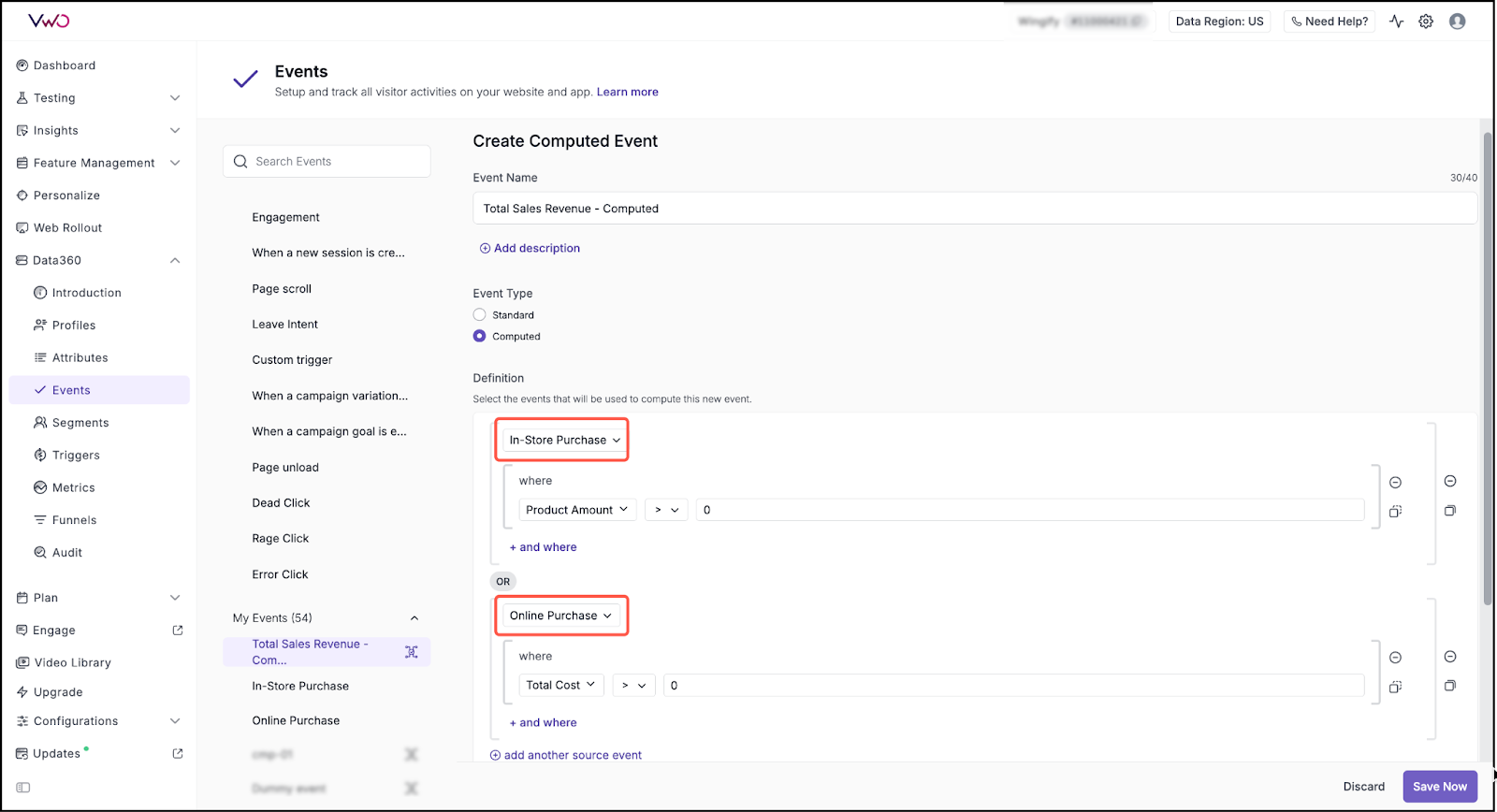Open the user account avatar

coord(1457,22)
